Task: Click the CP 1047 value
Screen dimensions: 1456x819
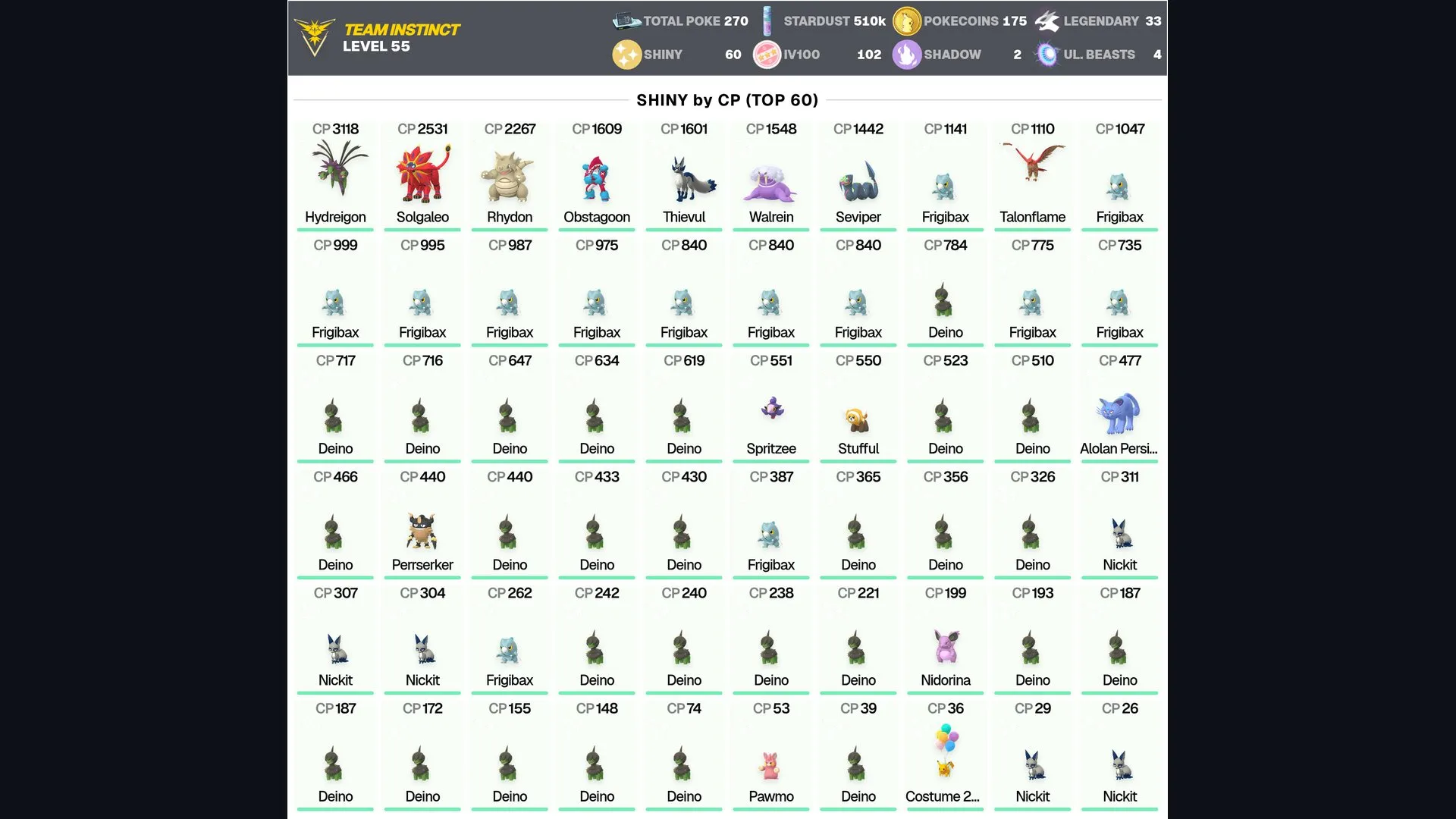Action: coord(1120,129)
